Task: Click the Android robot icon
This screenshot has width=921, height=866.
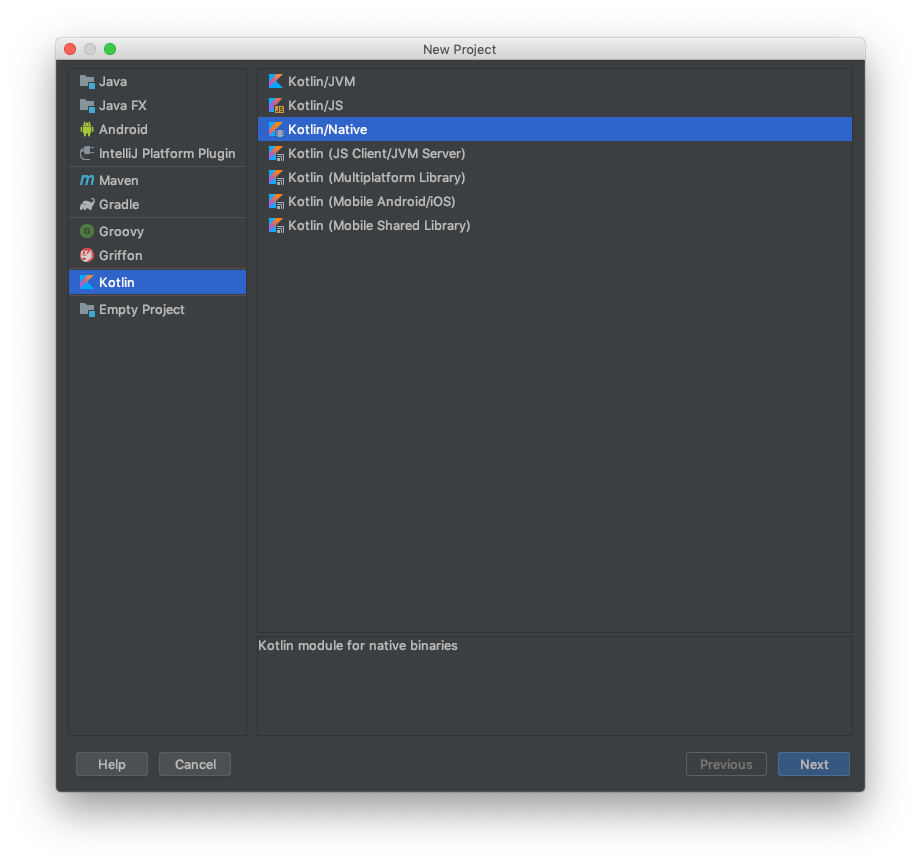Action: [x=87, y=129]
